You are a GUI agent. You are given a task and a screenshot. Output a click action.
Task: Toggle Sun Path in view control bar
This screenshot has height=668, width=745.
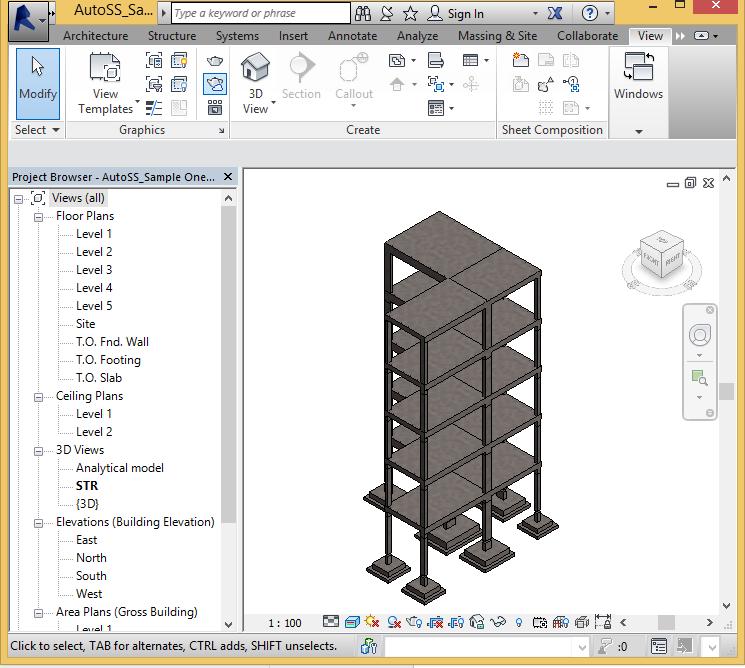tap(372, 621)
